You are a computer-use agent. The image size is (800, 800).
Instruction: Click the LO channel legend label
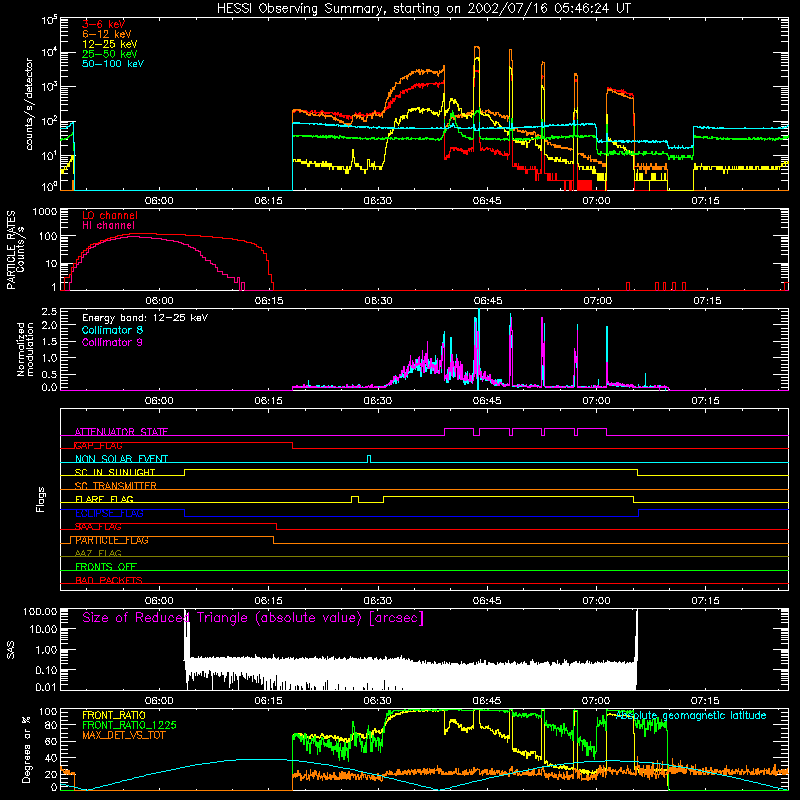[x=110, y=215]
